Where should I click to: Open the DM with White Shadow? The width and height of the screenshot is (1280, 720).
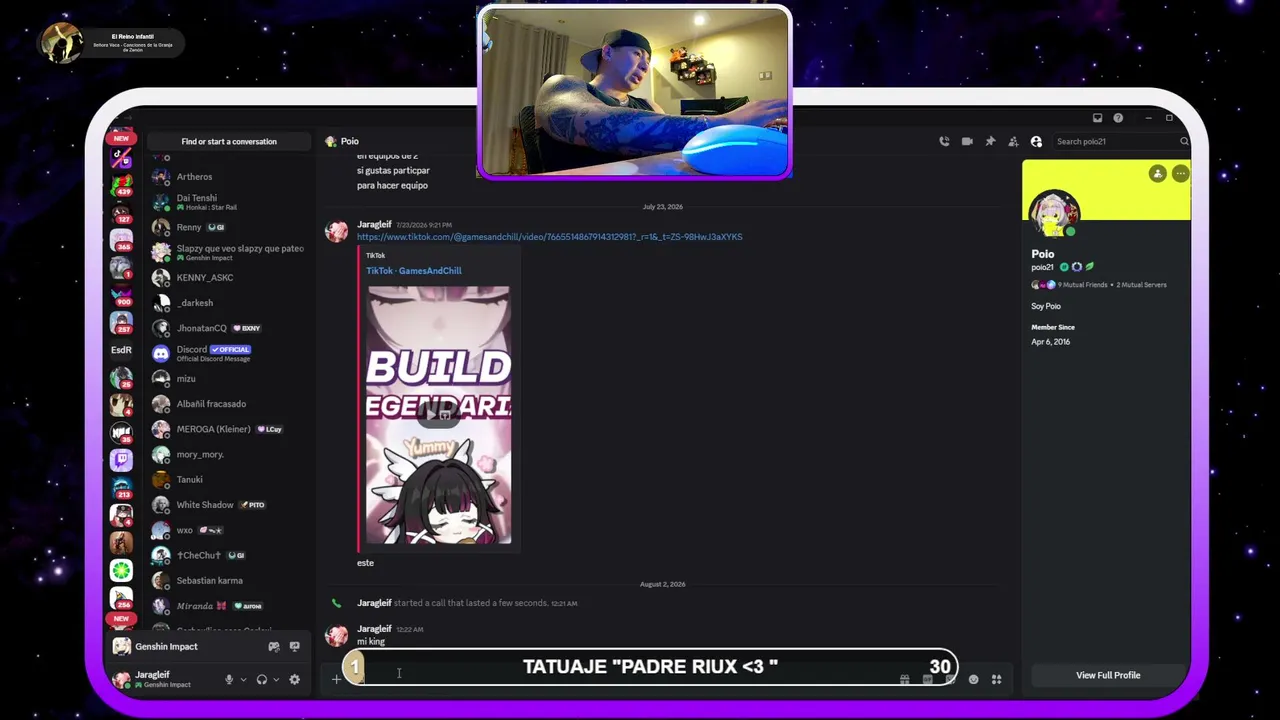point(228,505)
